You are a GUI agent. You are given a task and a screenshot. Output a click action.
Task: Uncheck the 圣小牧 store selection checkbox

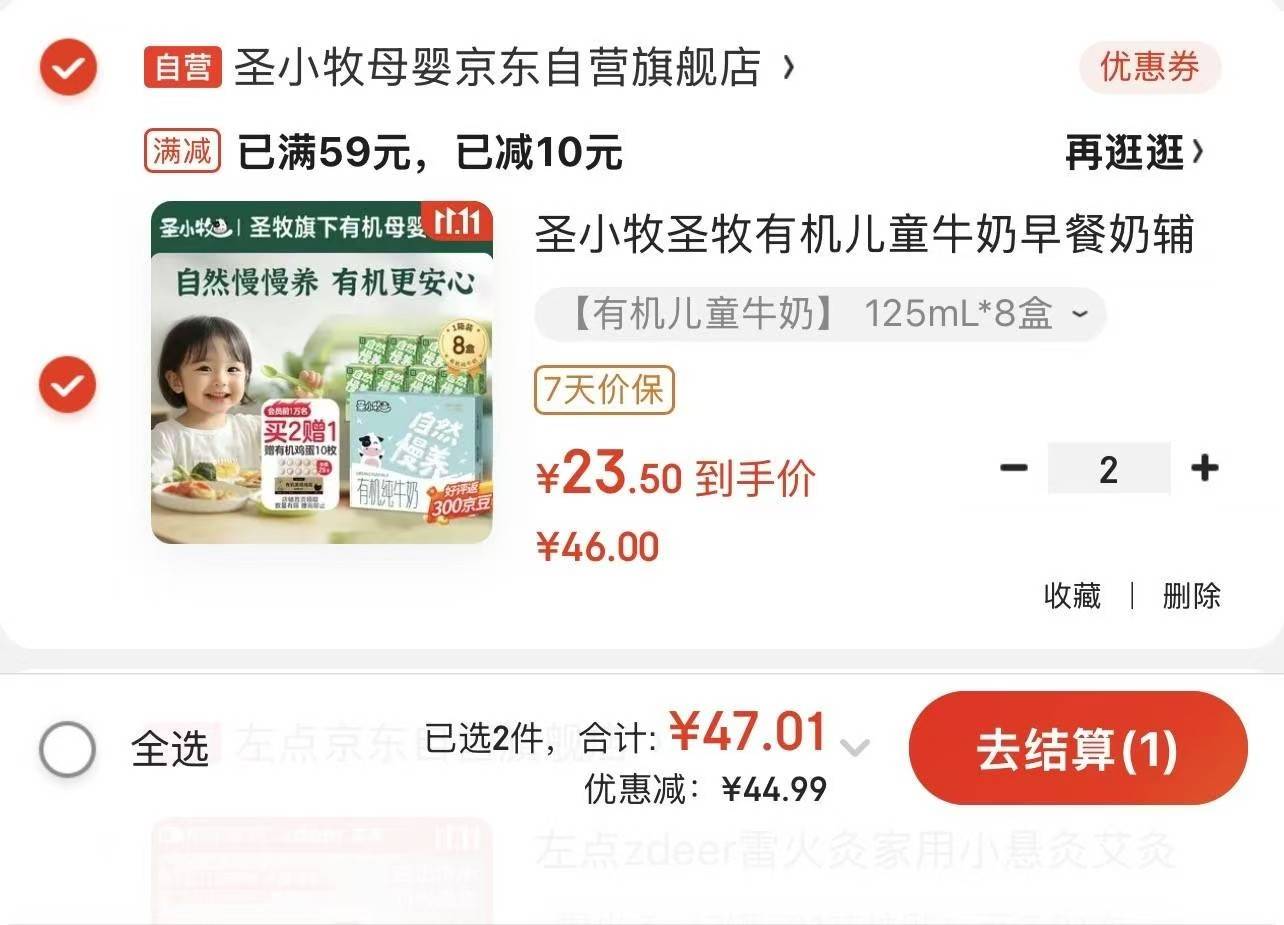tap(68, 68)
